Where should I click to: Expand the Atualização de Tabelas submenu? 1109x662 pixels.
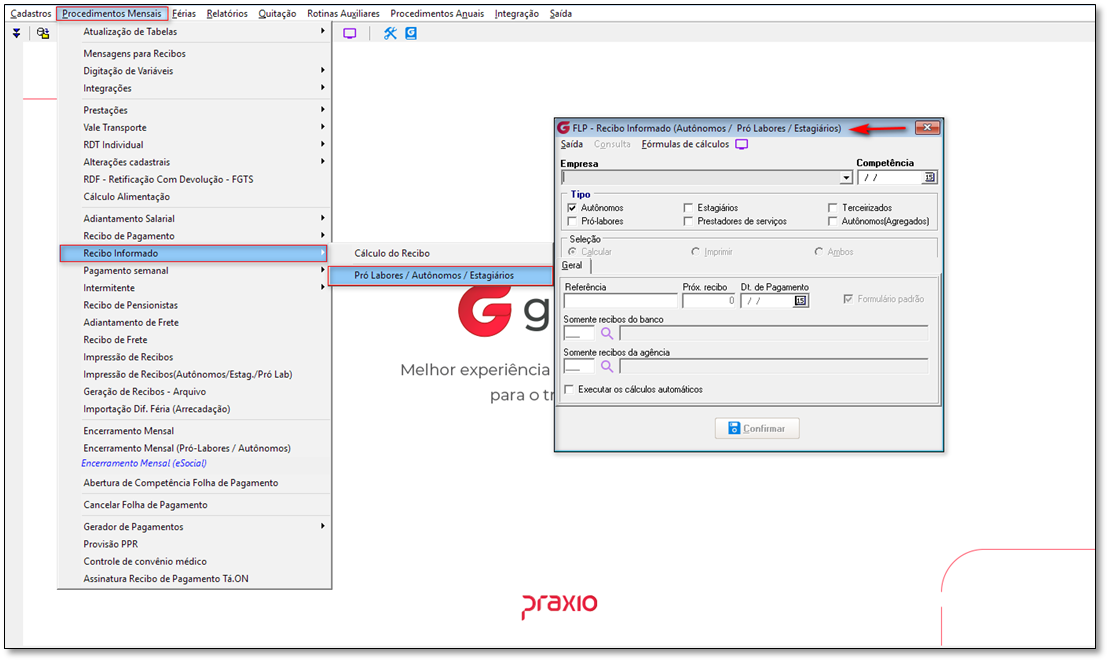pos(323,31)
